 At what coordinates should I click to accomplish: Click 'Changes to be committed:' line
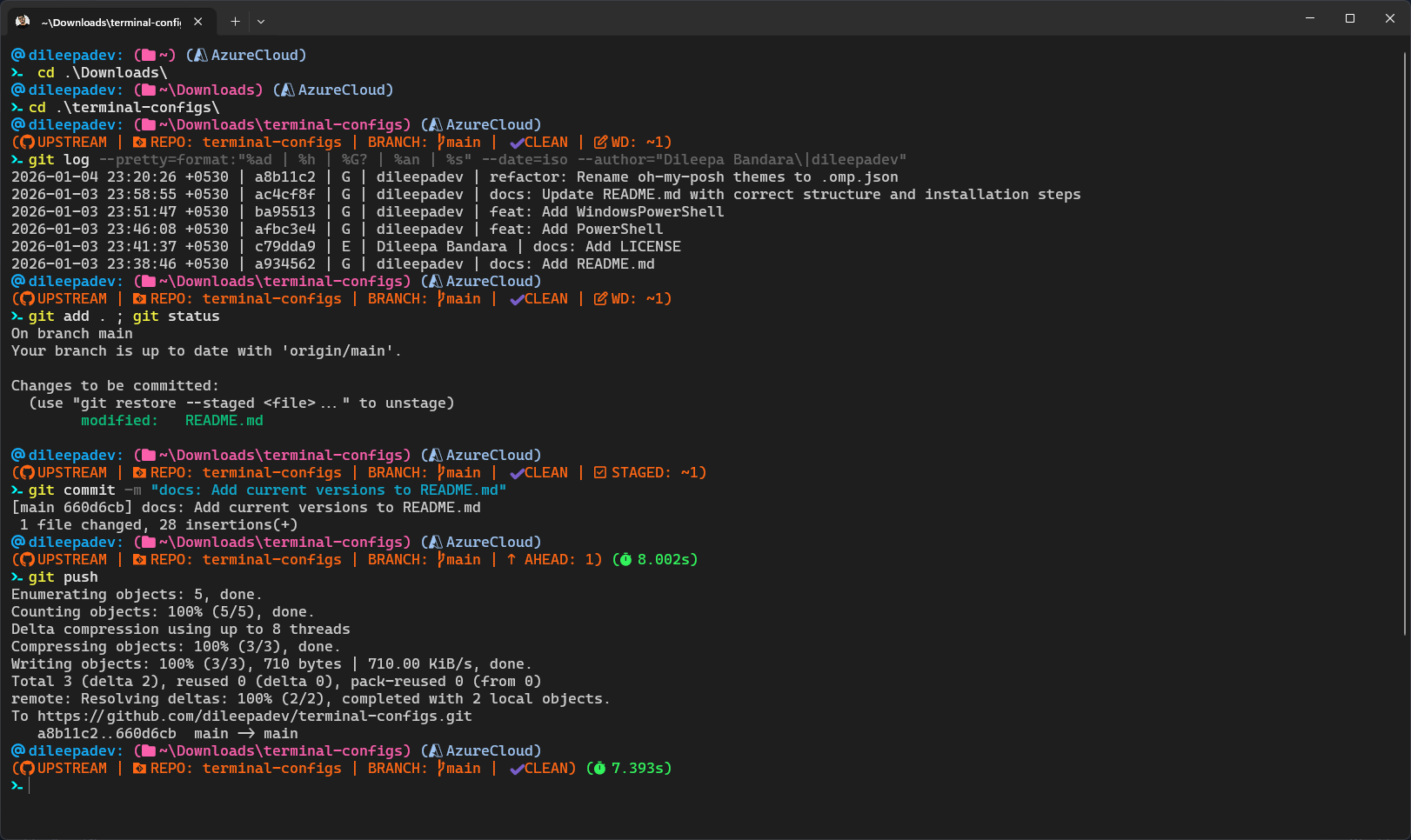[x=116, y=386]
